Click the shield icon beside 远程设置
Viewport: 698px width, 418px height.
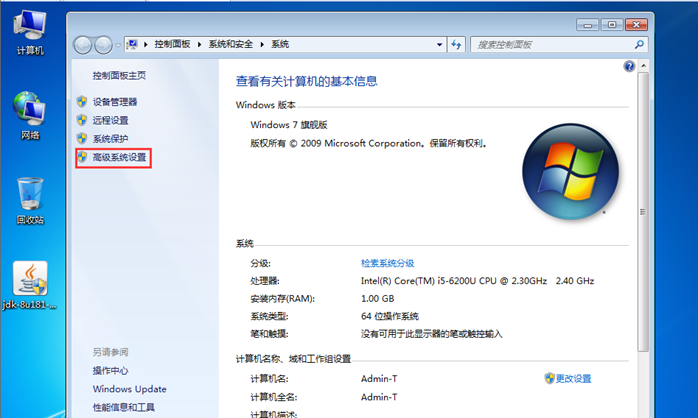(x=81, y=120)
